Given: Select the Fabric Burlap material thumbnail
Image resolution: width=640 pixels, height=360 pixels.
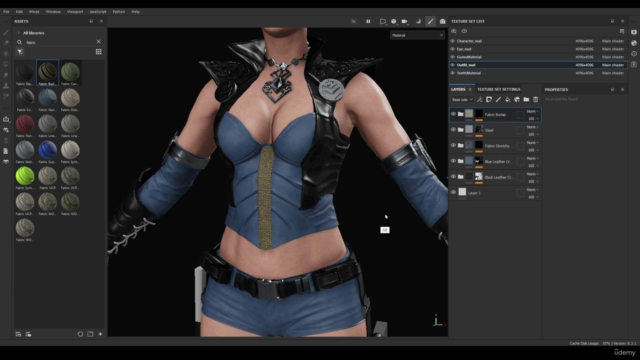Looking at the screenshot, I should (47, 72).
